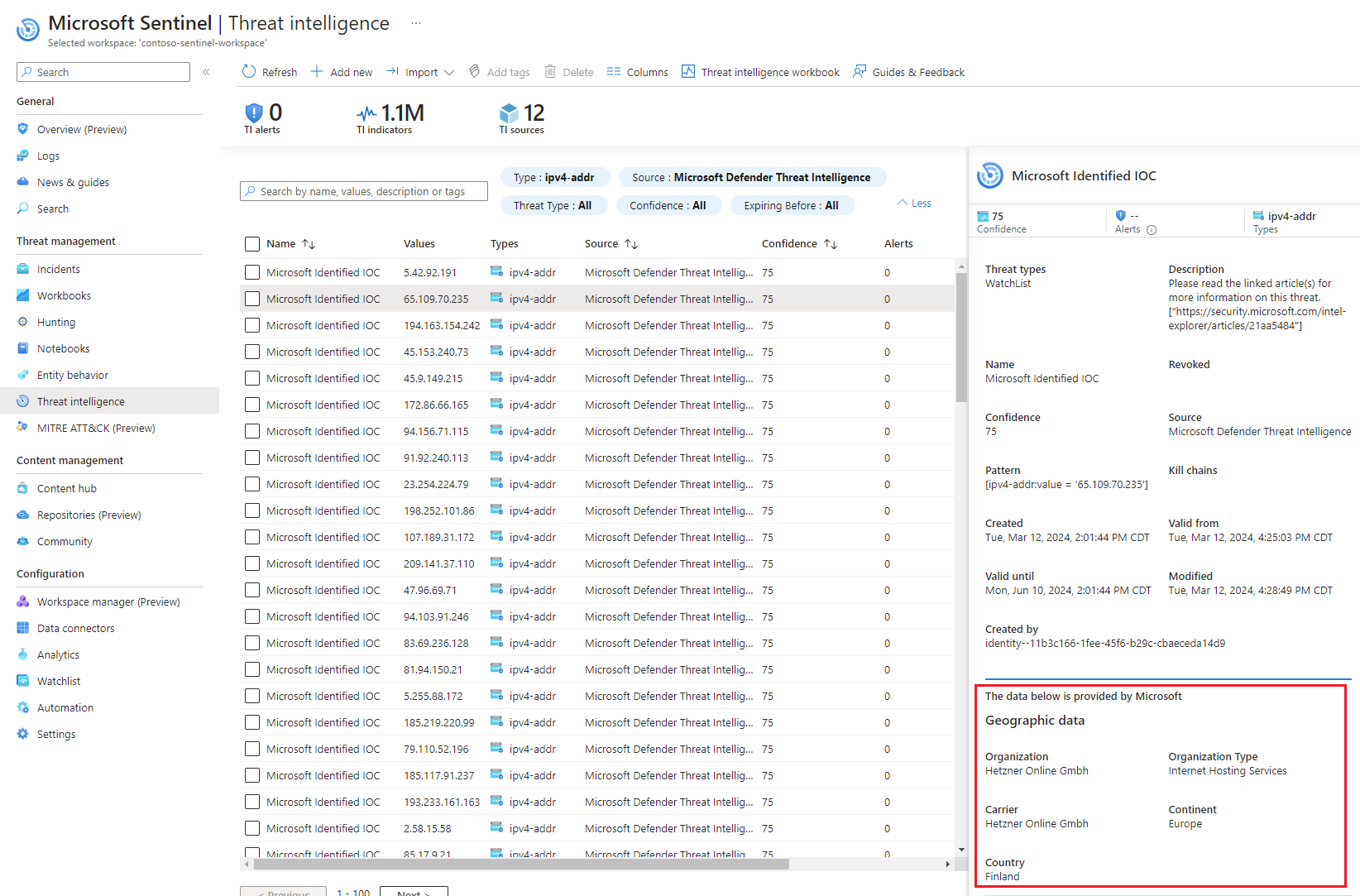Click the TI alerts counter
Screen dimensions: 1360x896
pyautogui.click(x=263, y=118)
